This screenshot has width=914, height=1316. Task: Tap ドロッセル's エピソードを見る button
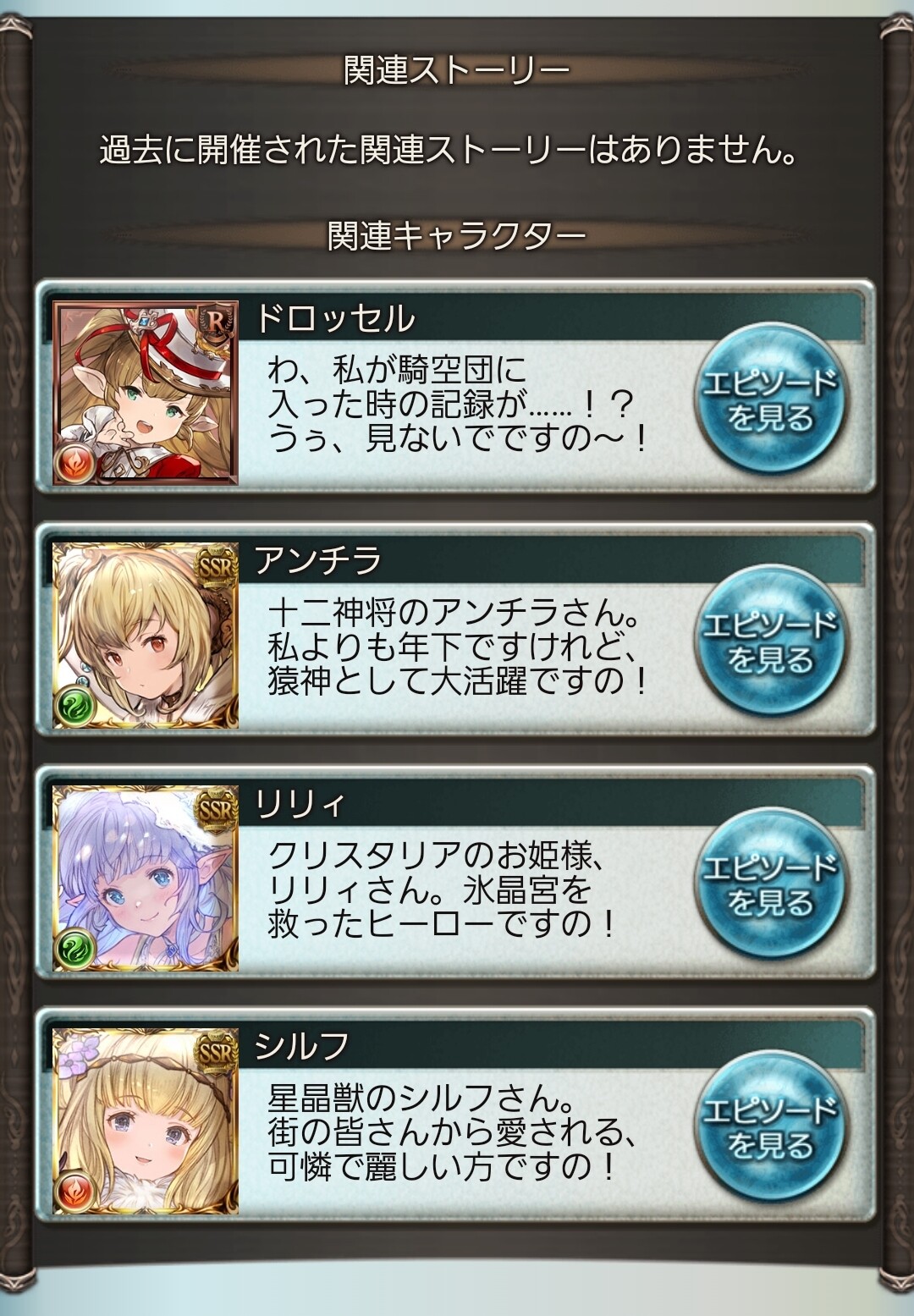[768, 399]
